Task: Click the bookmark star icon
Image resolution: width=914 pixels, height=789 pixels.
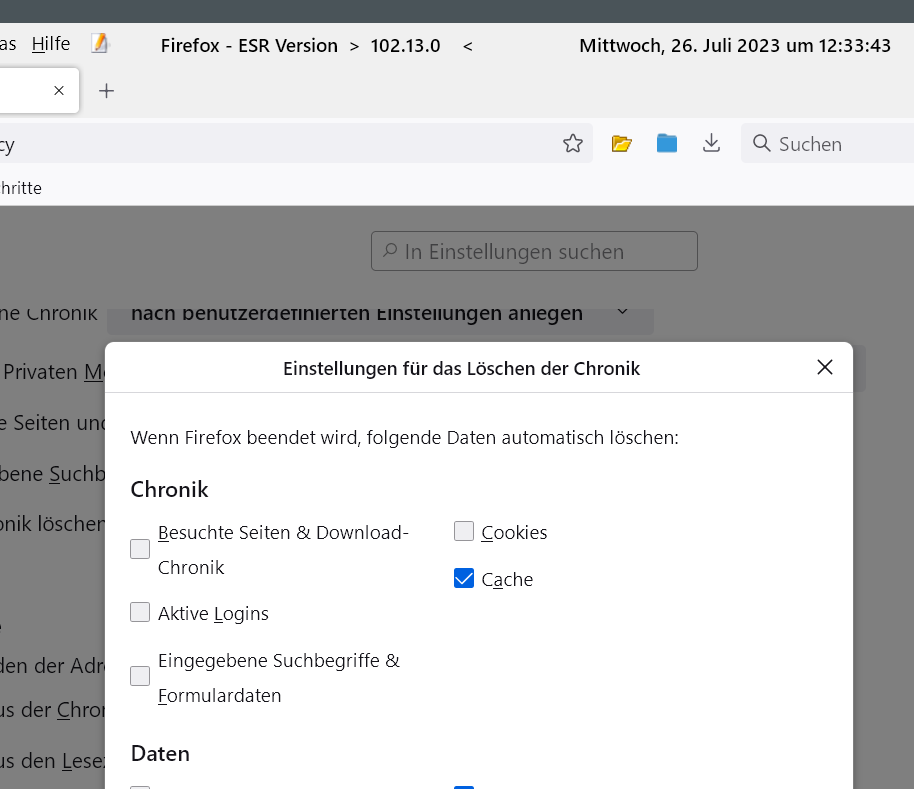Action: pyautogui.click(x=573, y=144)
